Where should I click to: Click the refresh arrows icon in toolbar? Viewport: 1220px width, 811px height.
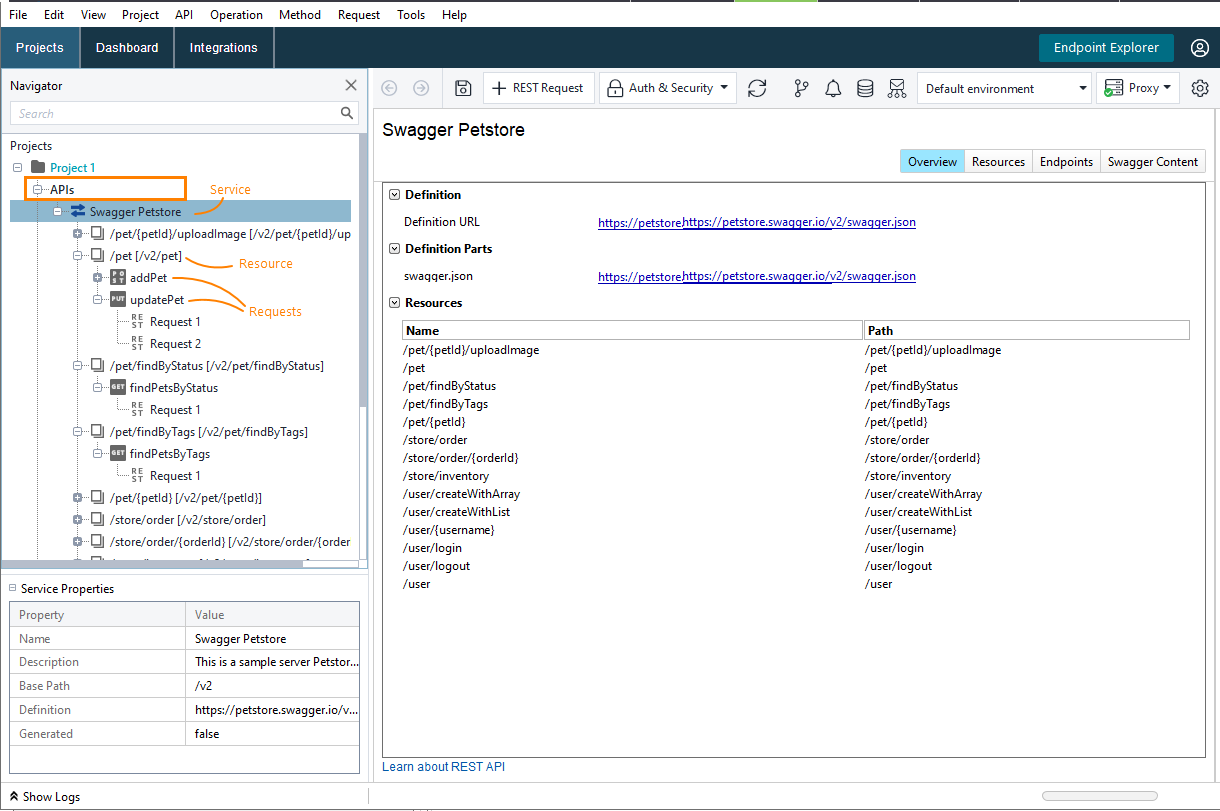pyautogui.click(x=757, y=88)
